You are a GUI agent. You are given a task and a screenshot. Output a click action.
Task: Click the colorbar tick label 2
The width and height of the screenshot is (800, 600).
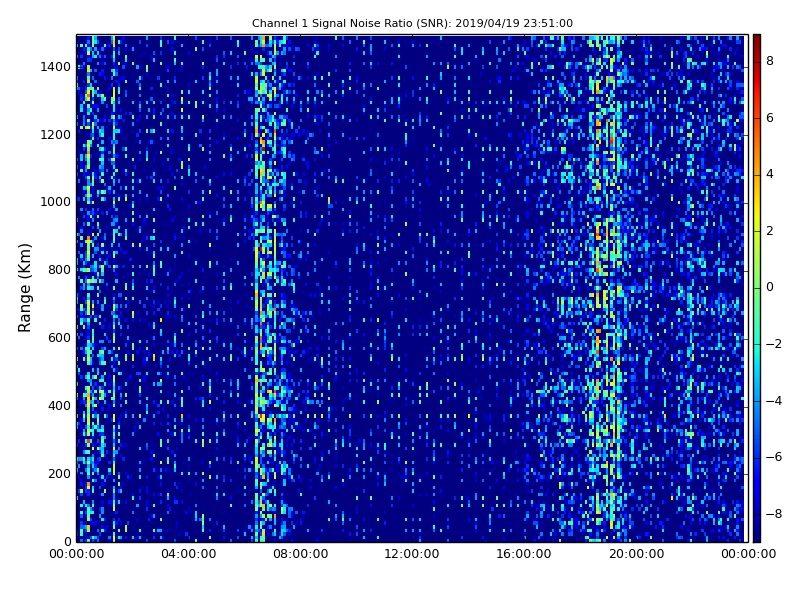coord(770,231)
